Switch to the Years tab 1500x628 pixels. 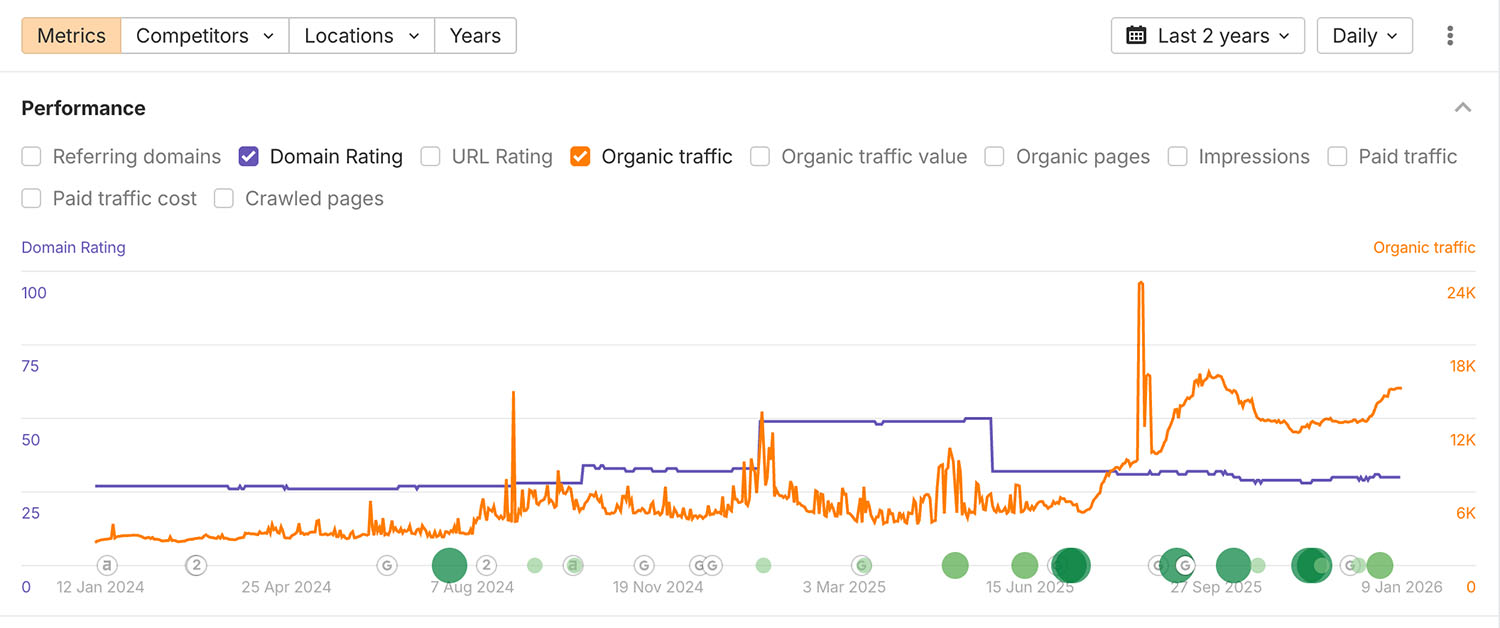pos(475,36)
